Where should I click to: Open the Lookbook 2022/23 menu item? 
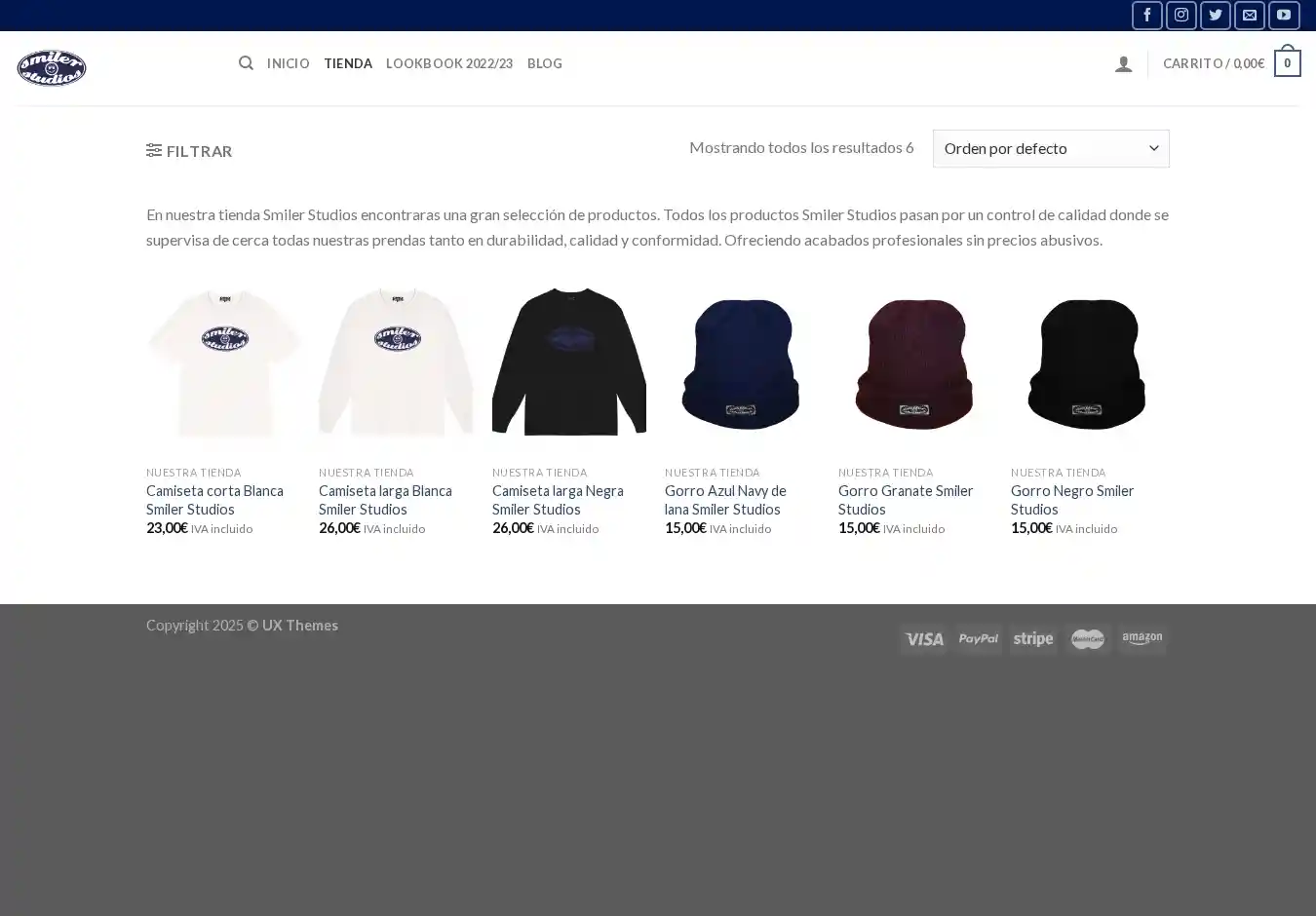pyautogui.click(x=448, y=63)
